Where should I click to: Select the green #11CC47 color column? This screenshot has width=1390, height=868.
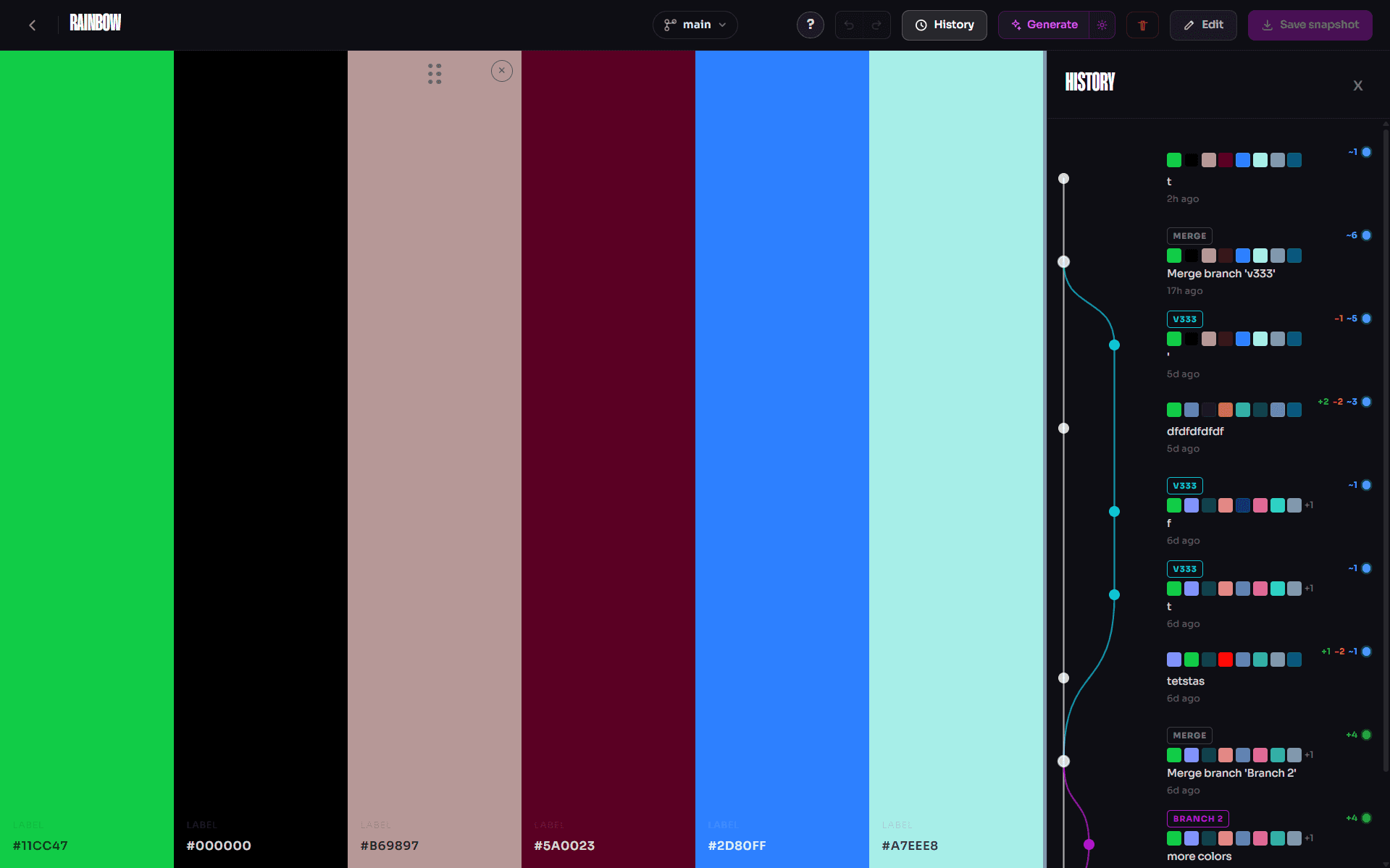[87, 459]
